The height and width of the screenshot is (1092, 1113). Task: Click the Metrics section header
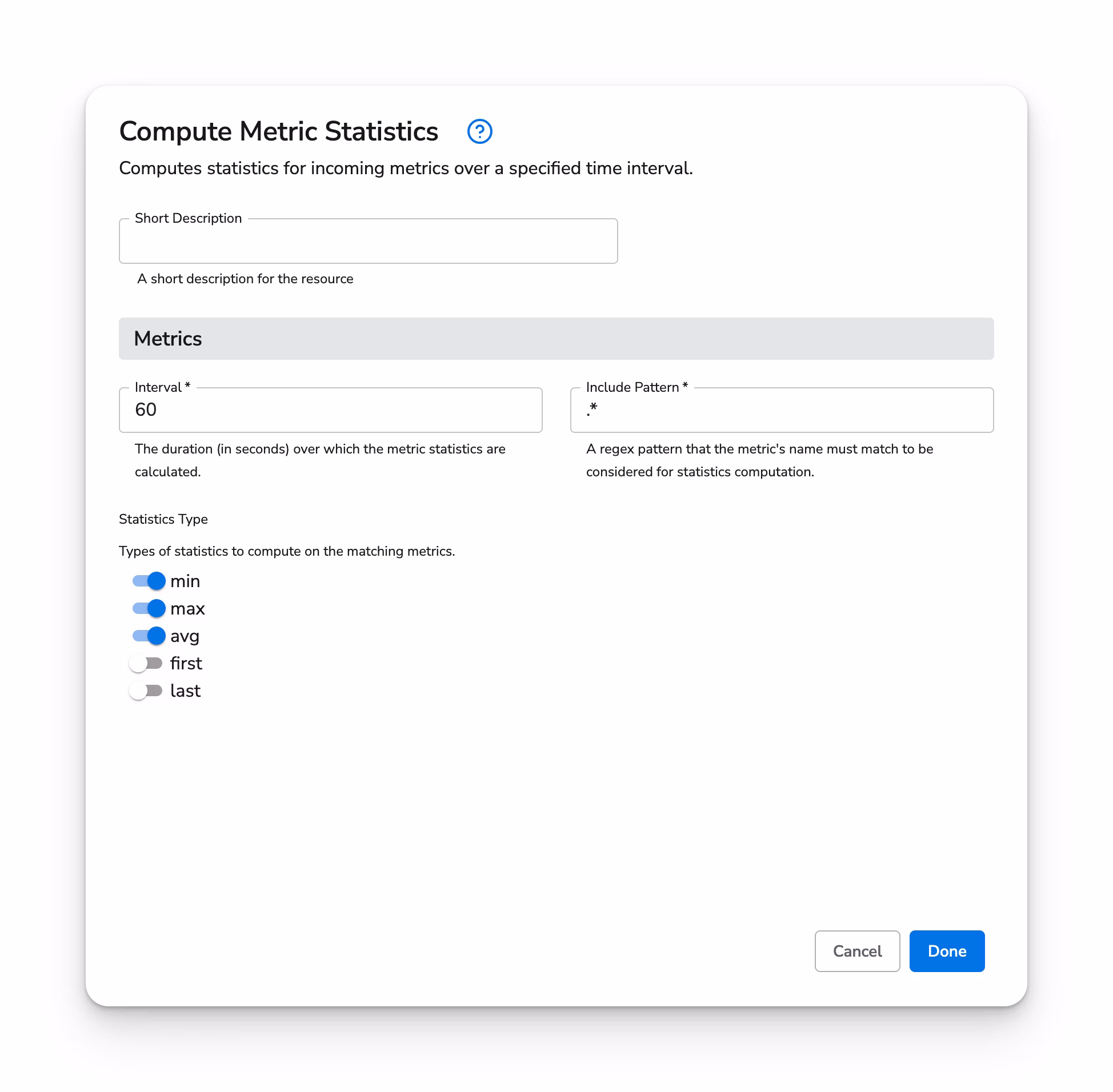coord(167,338)
